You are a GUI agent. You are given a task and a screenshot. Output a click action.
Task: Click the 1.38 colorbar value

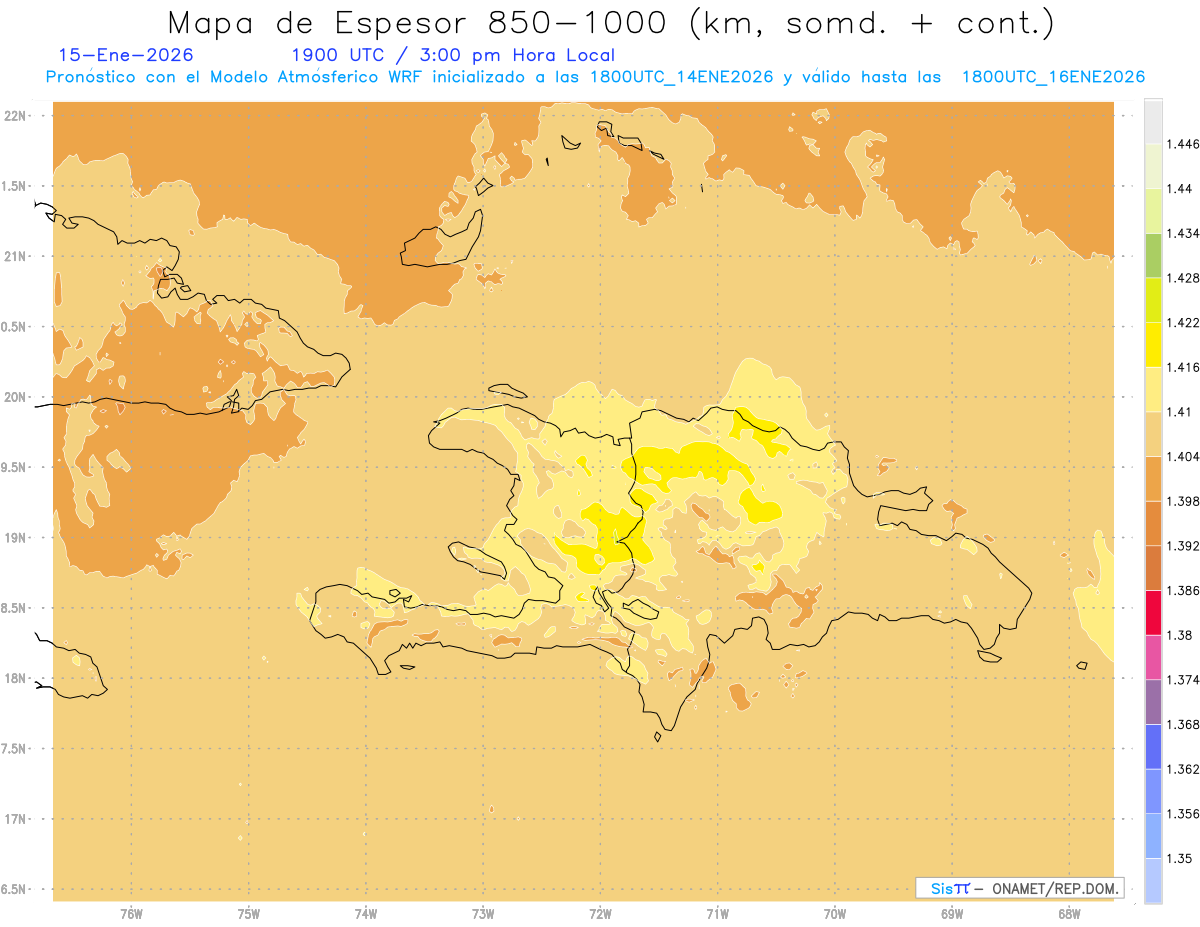pos(1179,635)
